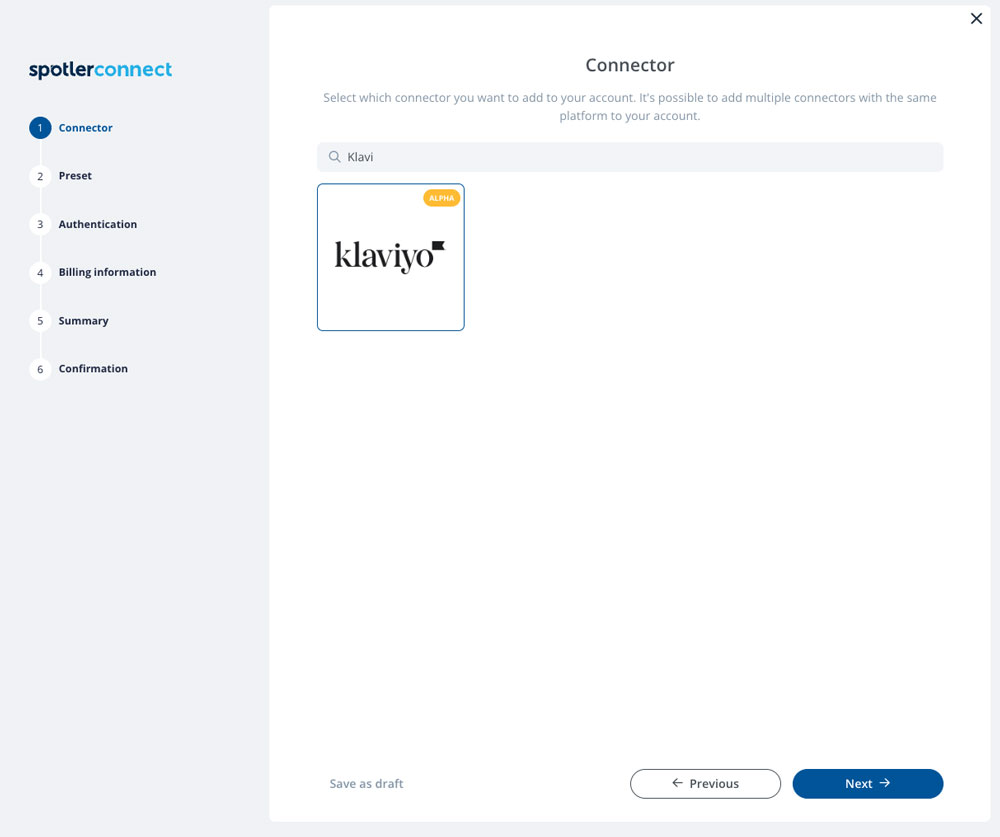Go to the Next step
This screenshot has height=837, width=1000.
pos(867,783)
